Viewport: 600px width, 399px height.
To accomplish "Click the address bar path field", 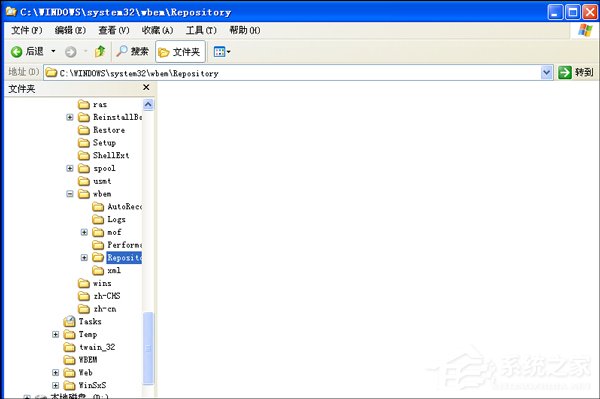I will coord(293,73).
